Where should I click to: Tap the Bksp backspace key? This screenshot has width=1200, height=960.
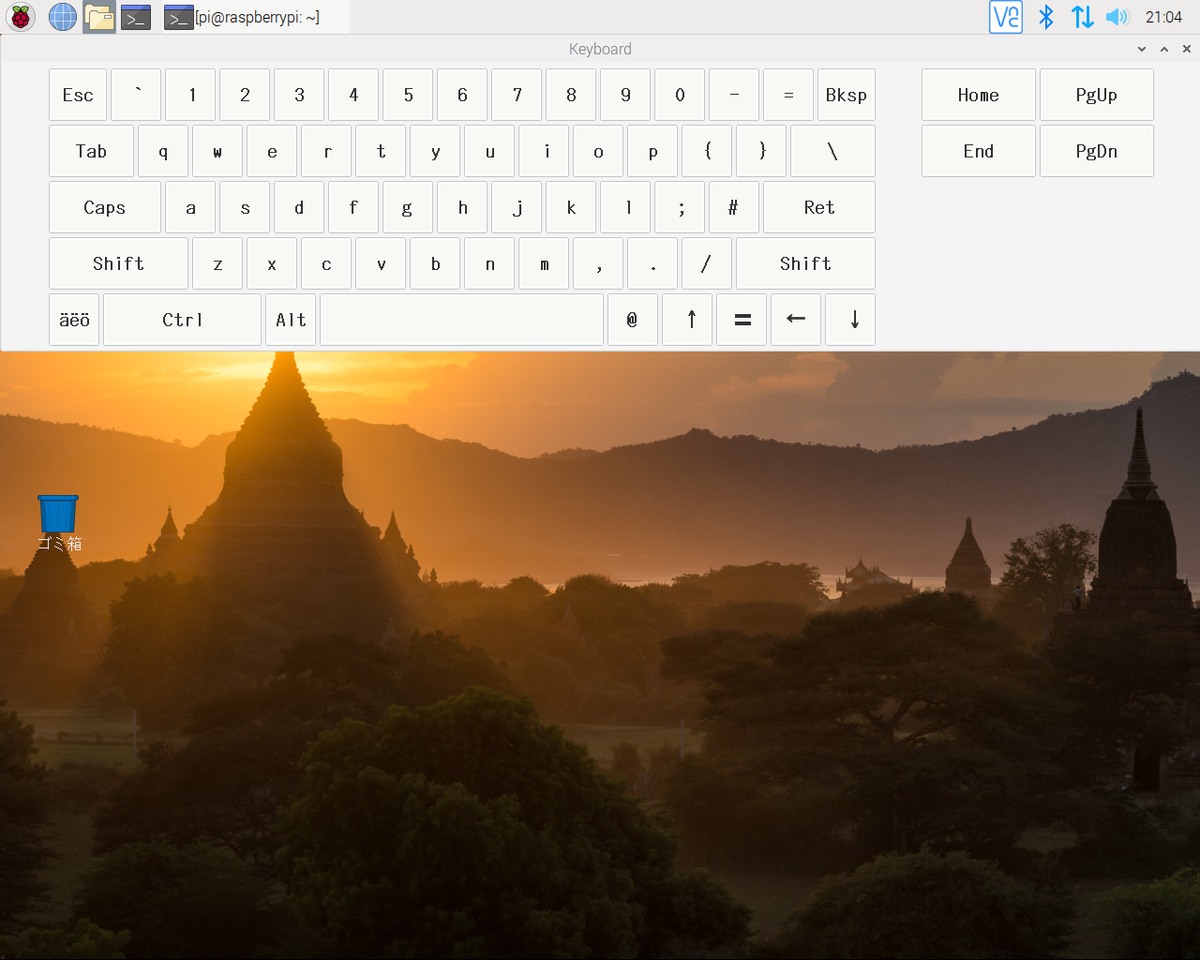click(846, 95)
